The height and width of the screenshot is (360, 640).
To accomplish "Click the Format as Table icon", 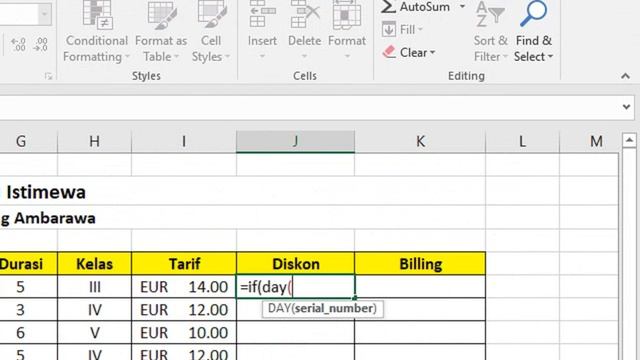I will click(x=161, y=15).
